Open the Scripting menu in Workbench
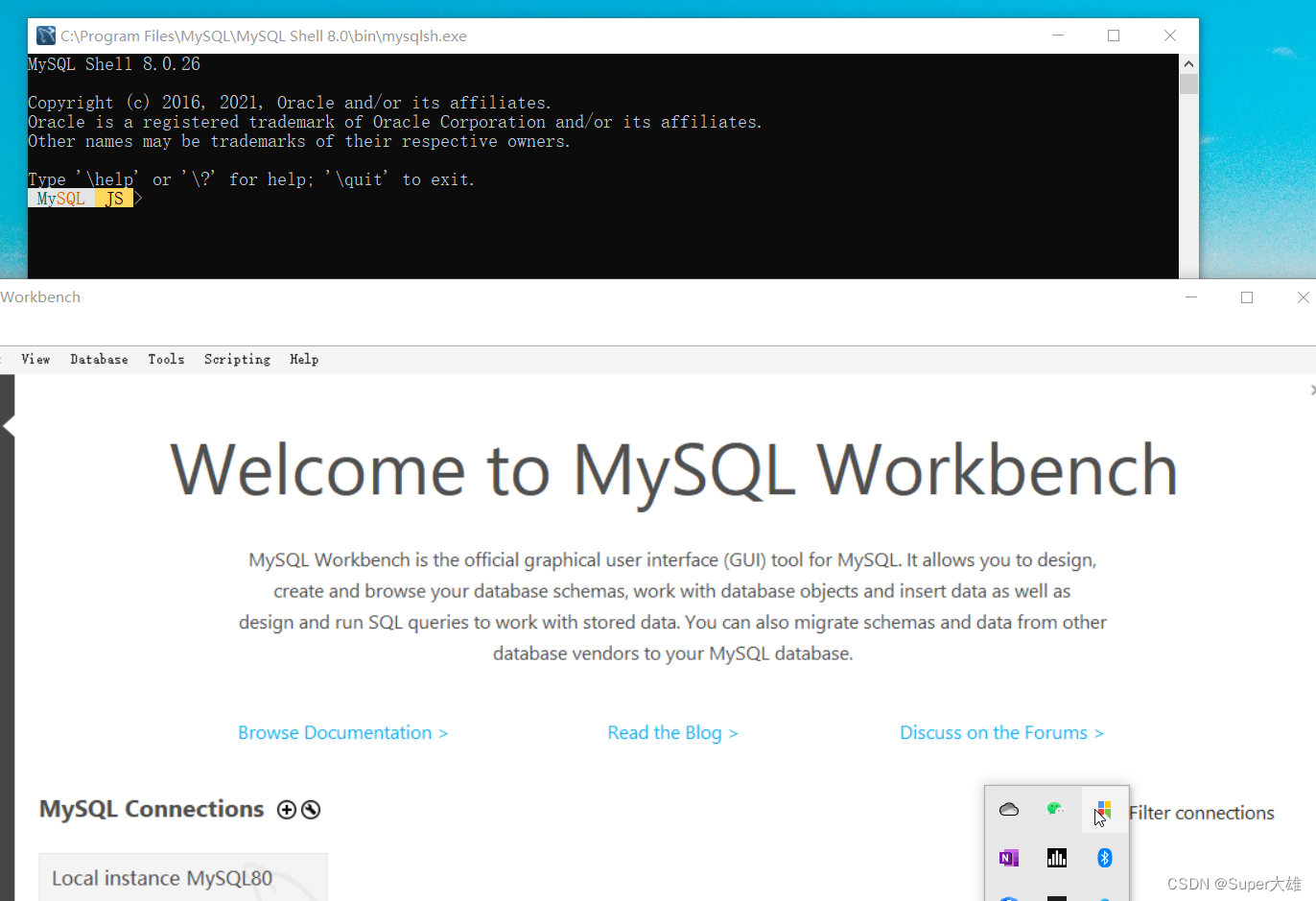 tap(237, 359)
